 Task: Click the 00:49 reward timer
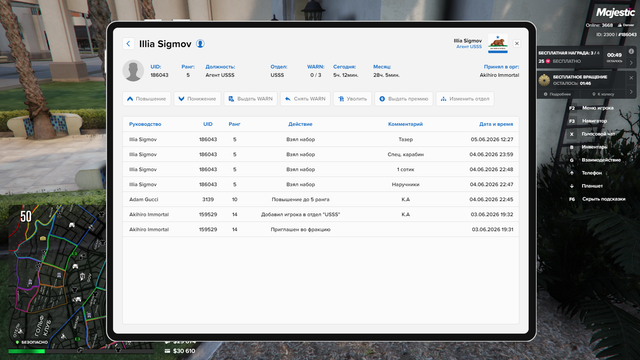coord(614,55)
